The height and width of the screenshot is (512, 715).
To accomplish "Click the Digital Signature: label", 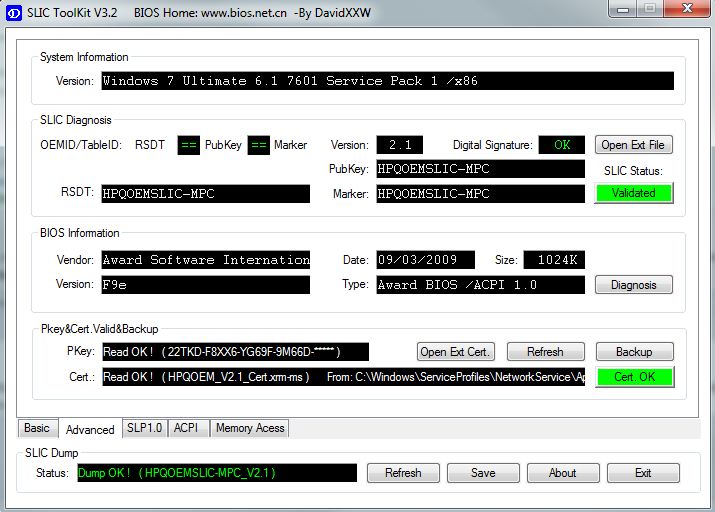I will click(x=492, y=145).
